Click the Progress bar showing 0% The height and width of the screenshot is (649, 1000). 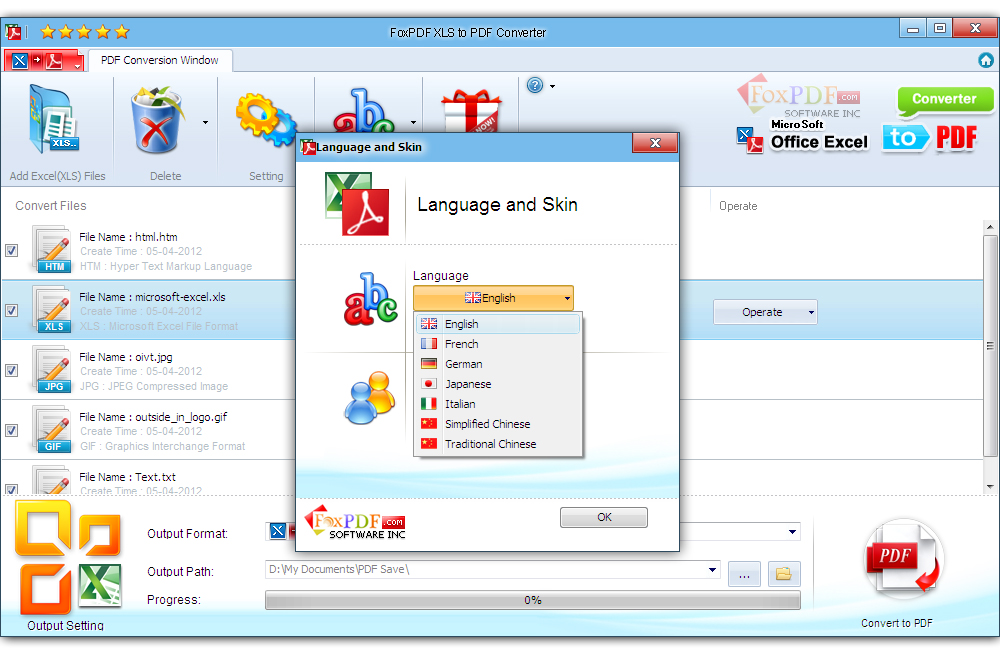point(533,600)
